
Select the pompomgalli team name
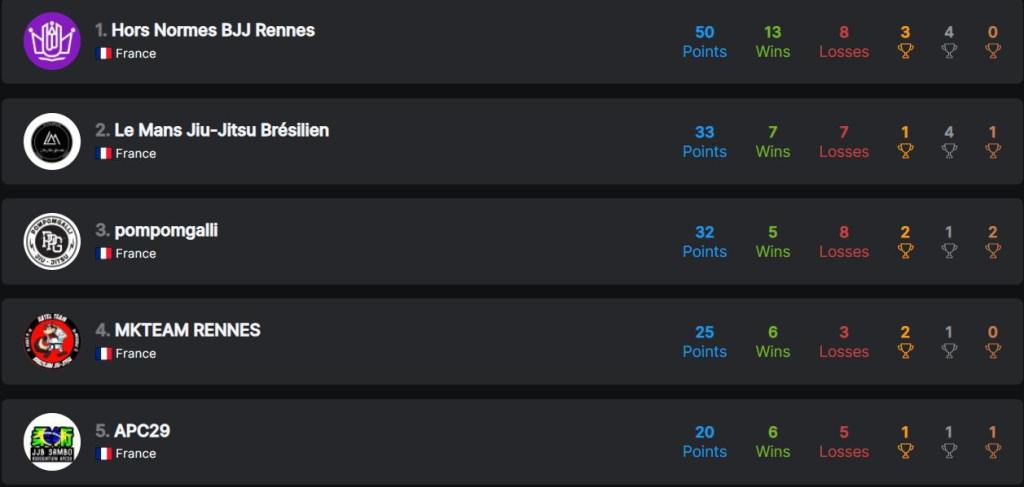pyautogui.click(x=166, y=230)
